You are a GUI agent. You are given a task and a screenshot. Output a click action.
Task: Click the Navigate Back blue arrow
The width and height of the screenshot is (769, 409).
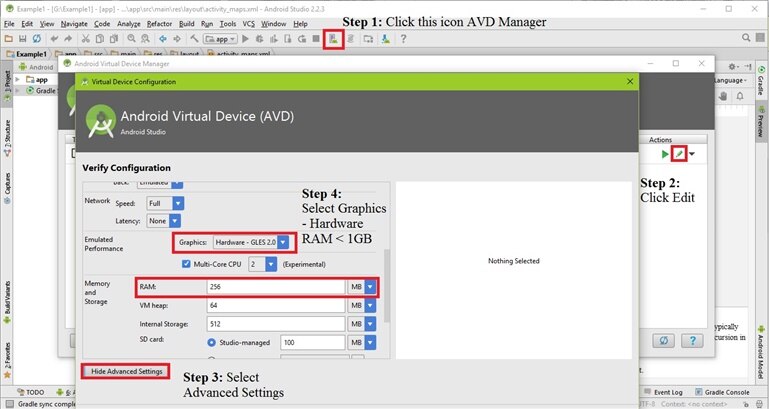[x=163, y=39]
